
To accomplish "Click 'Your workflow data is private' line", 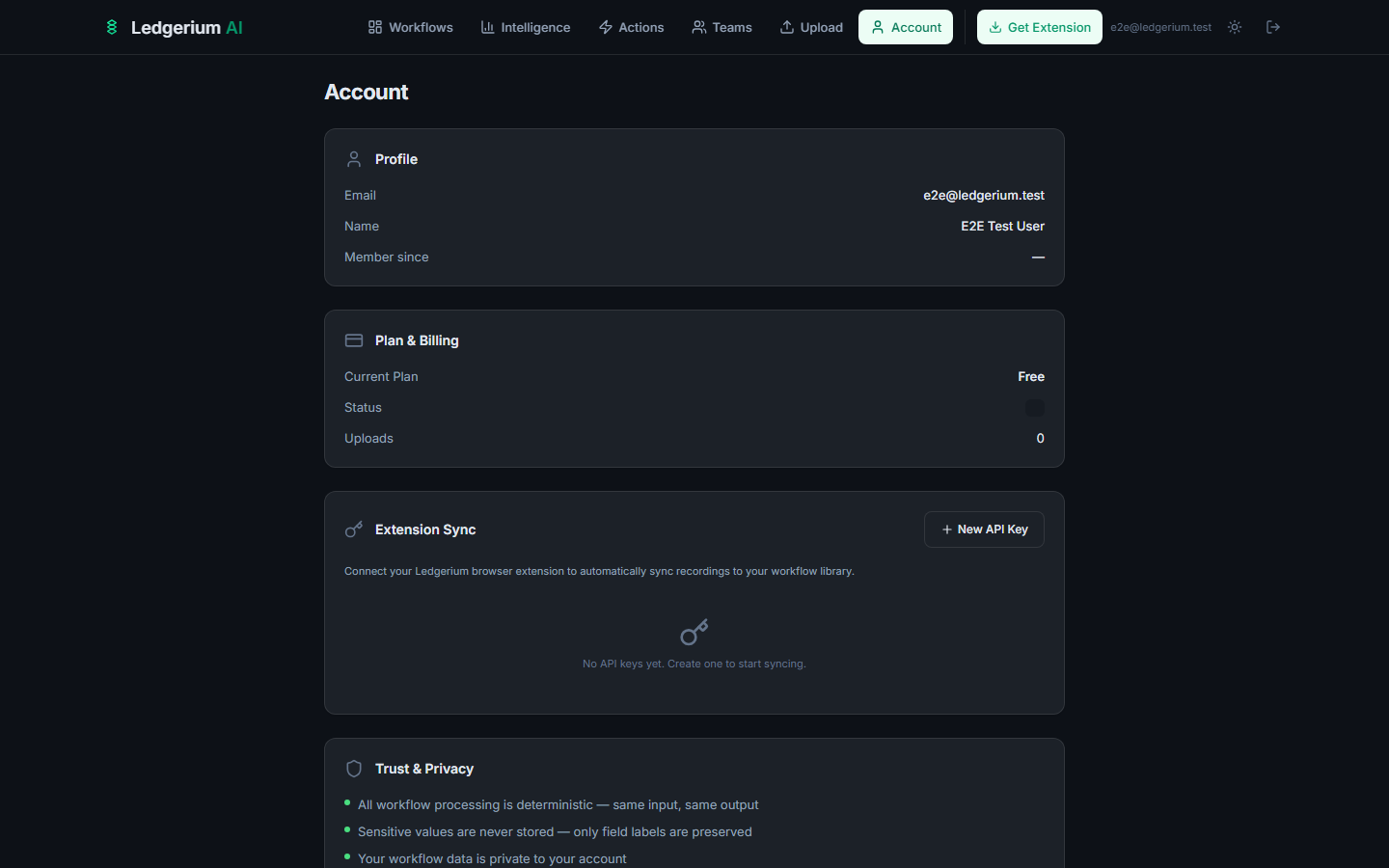I will (x=492, y=858).
